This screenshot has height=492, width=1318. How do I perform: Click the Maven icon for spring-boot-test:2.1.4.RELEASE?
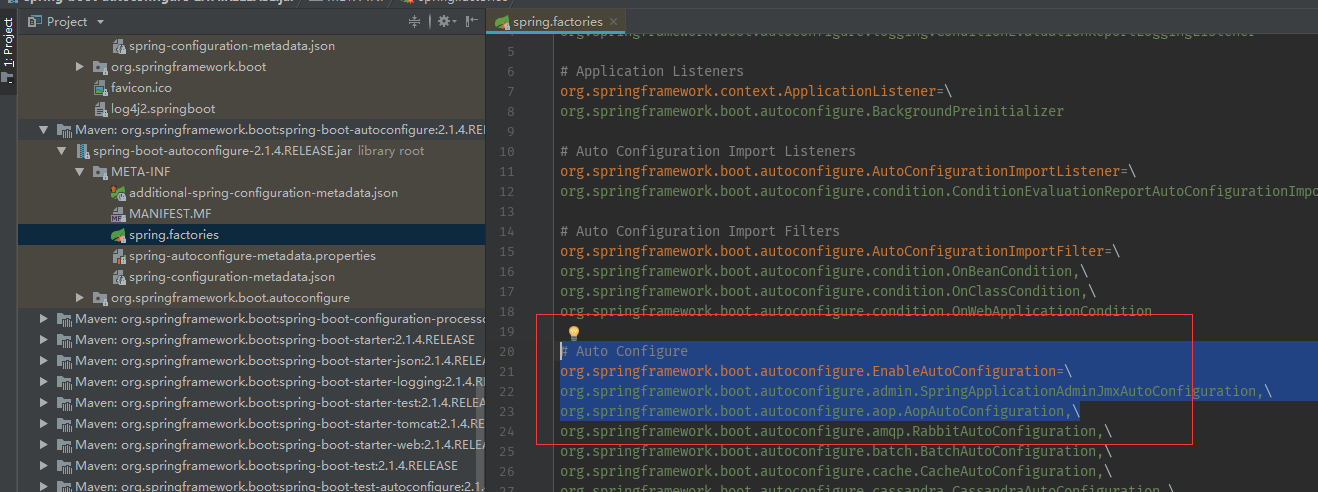click(x=65, y=466)
